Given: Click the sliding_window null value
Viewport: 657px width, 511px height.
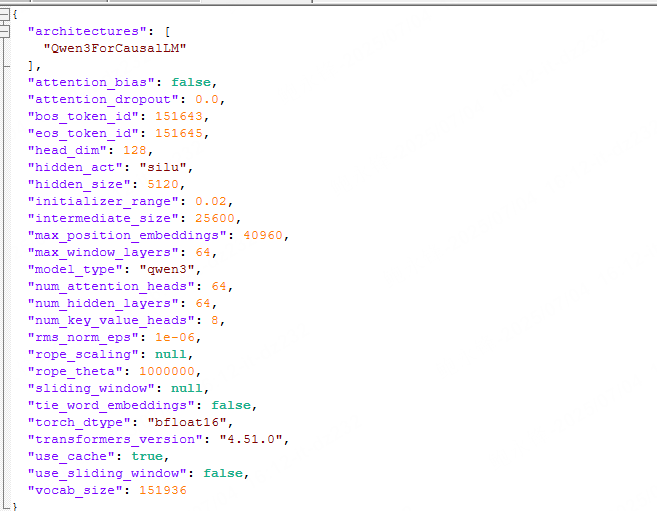Looking at the screenshot, I should pos(186,389).
